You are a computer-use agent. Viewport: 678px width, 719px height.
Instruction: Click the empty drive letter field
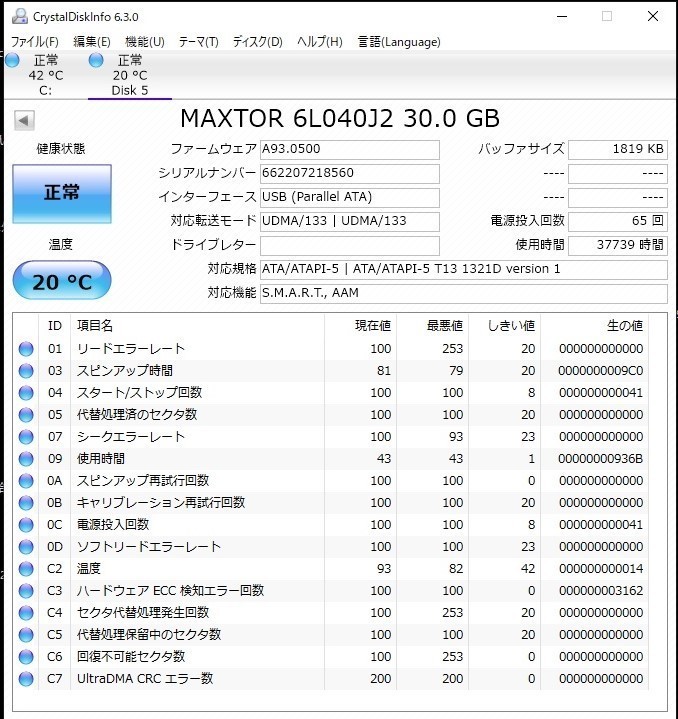(x=350, y=245)
